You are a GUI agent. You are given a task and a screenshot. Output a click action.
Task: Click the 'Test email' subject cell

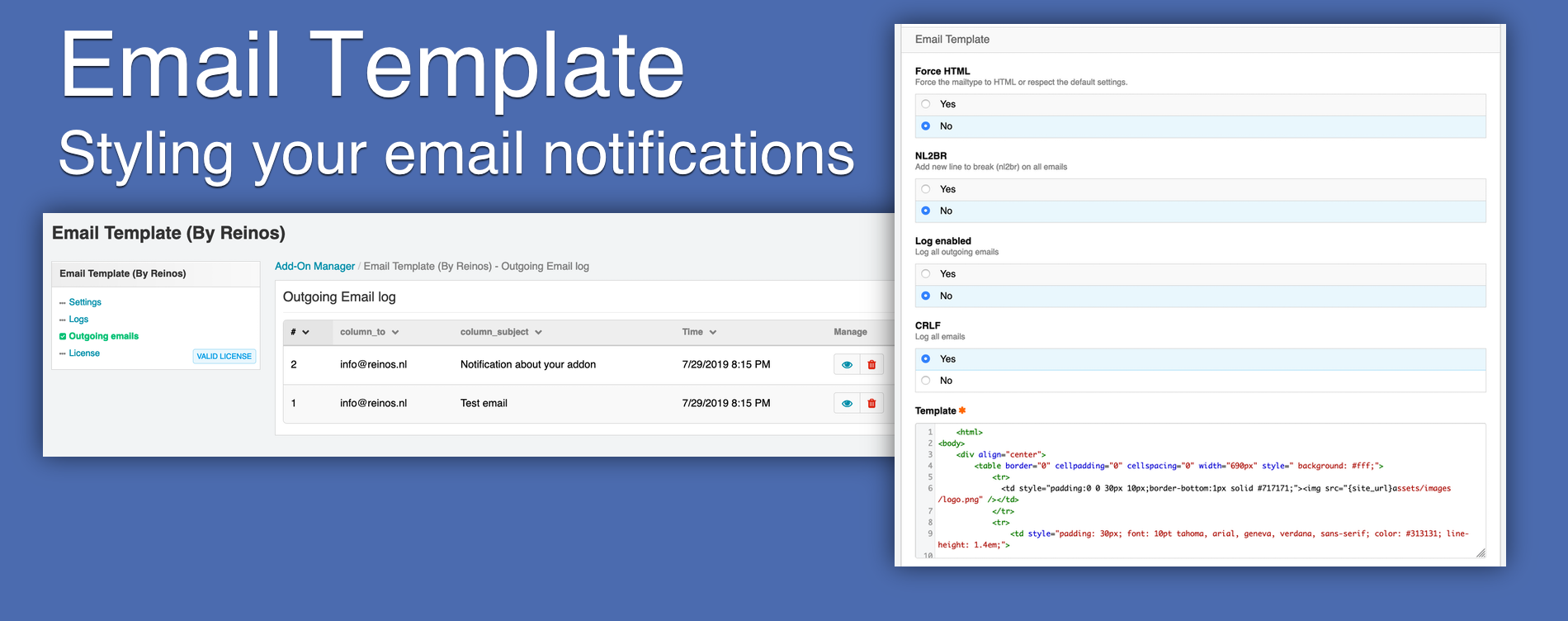(484, 403)
